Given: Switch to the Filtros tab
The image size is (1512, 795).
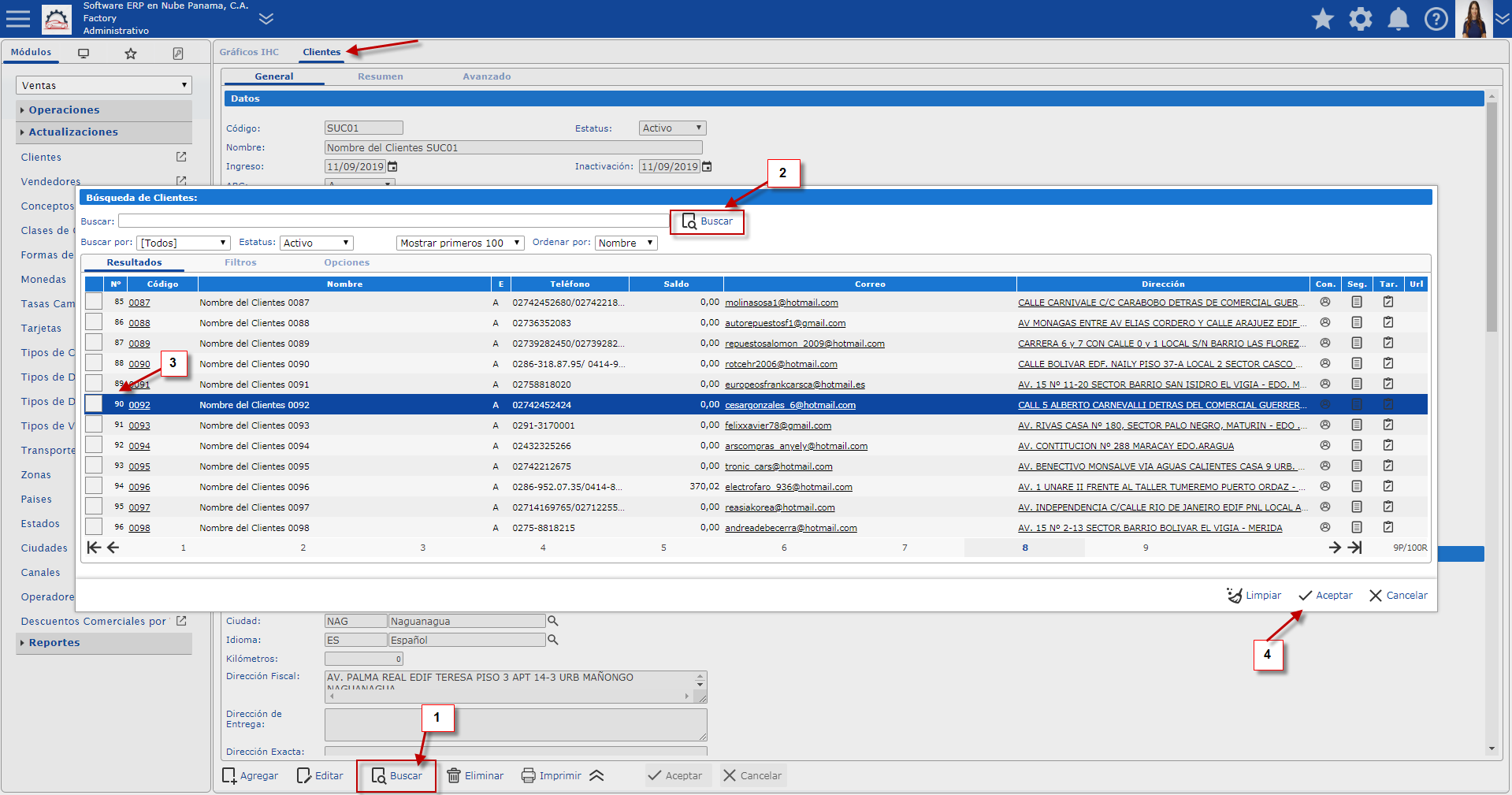Looking at the screenshot, I should 240,262.
